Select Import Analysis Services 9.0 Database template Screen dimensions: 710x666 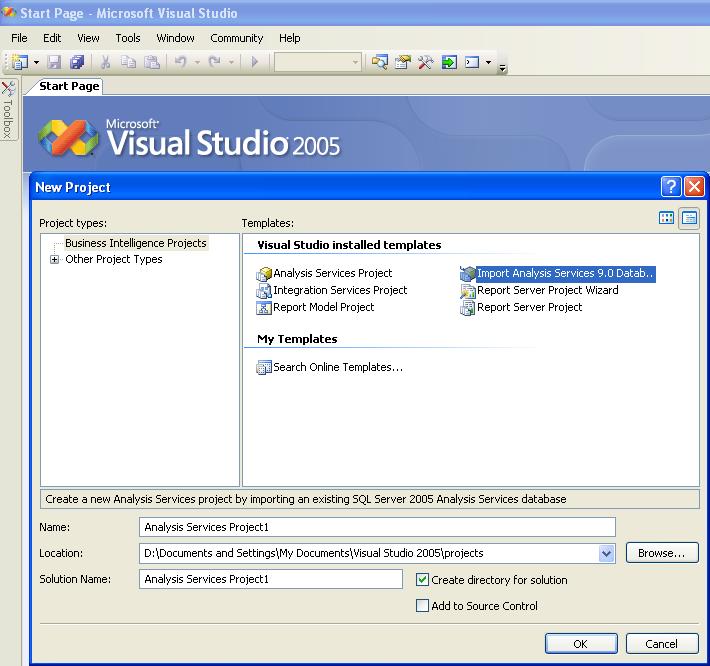point(557,273)
